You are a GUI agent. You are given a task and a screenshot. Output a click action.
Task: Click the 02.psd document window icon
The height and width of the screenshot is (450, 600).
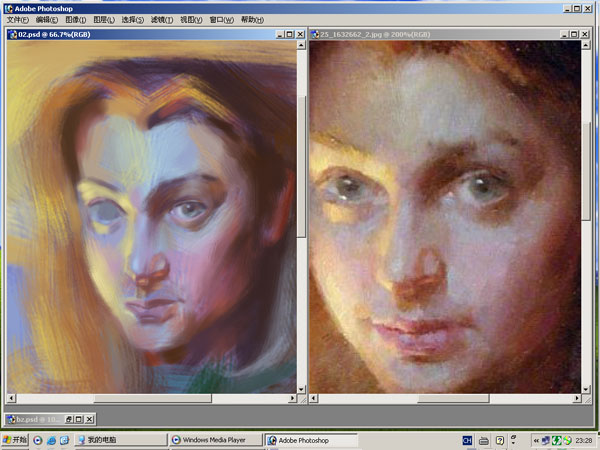click(x=12, y=34)
